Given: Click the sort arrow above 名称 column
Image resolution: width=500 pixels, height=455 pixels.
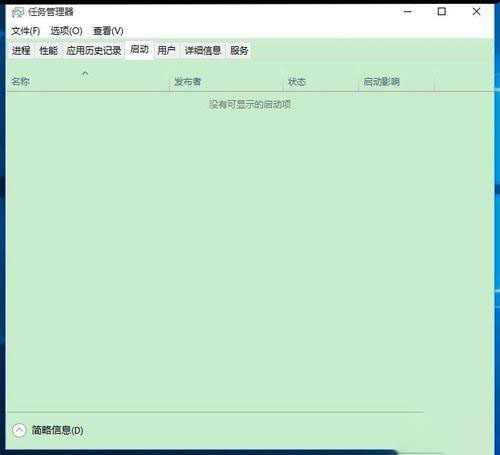Looking at the screenshot, I should coord(85,73).
